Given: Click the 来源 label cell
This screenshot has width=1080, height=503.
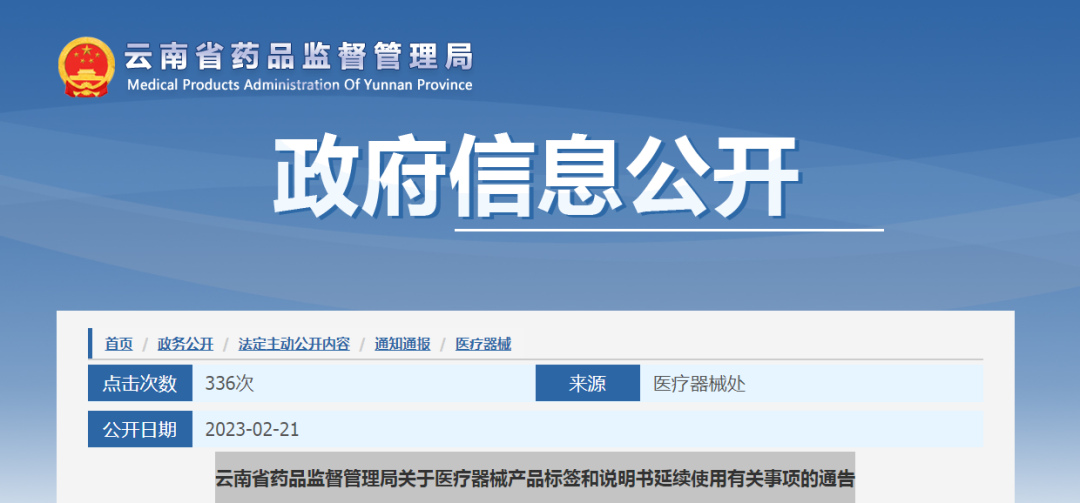Looking at the screenshot, I should point(588,384).
